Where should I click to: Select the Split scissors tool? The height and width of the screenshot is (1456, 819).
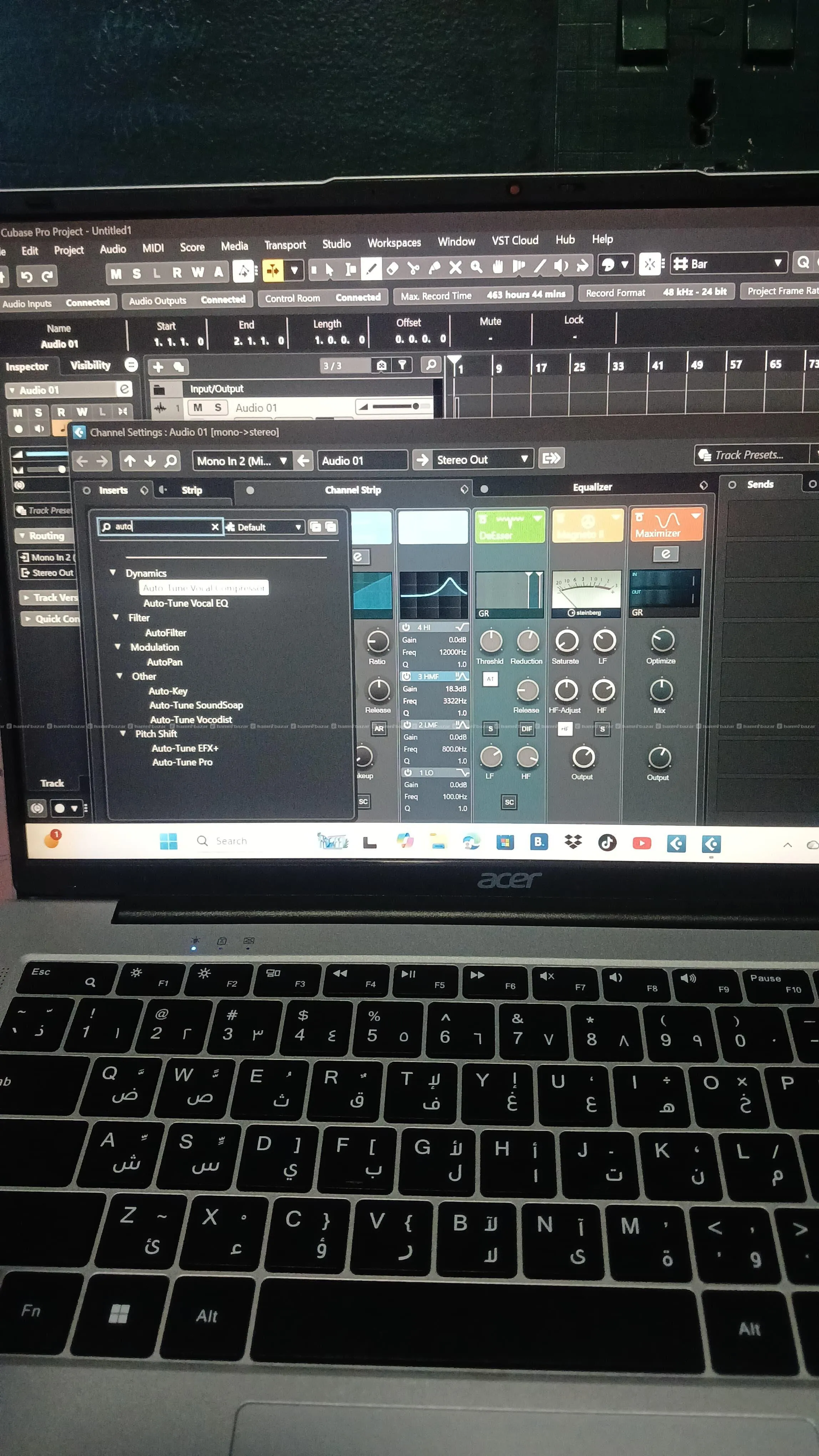point(413,268)
